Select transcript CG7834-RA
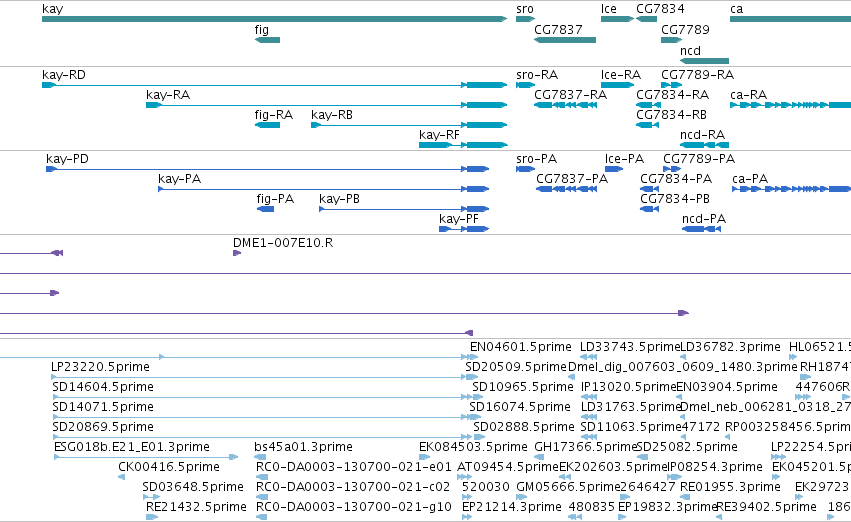Viewport: 851px width, 522px height. [648, 105]
